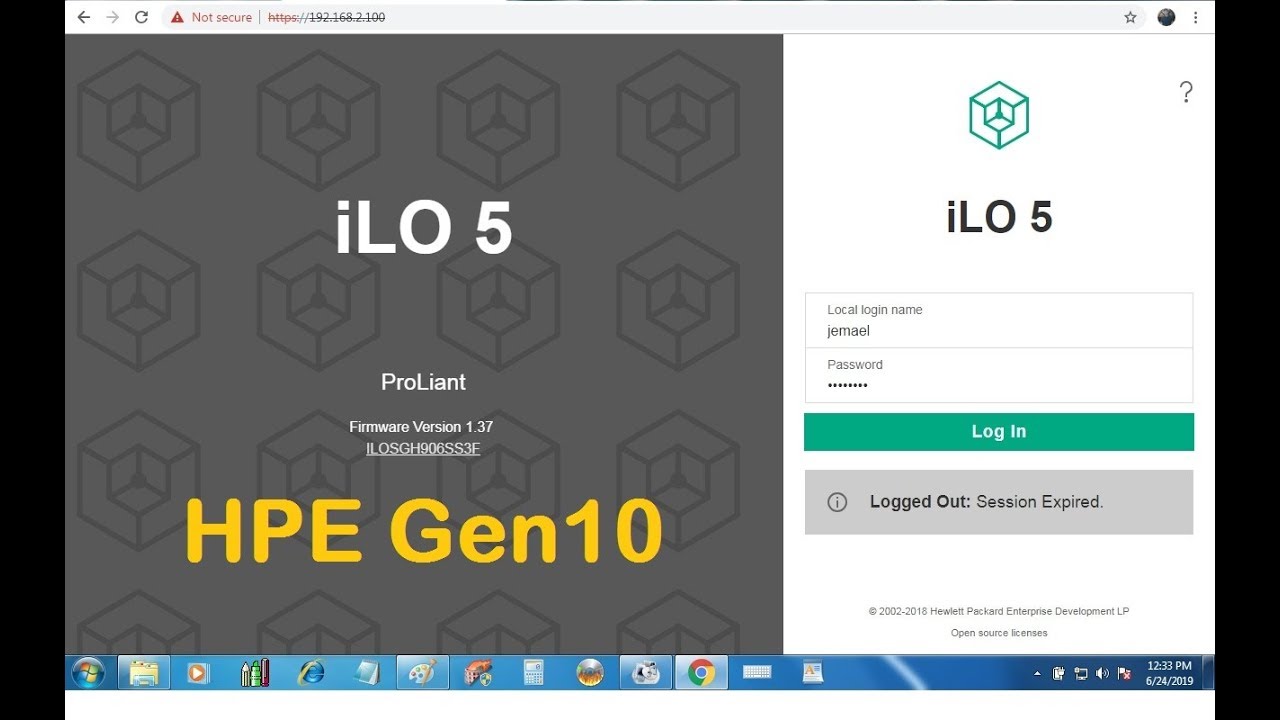Focus the Password input field

[998, 385]
